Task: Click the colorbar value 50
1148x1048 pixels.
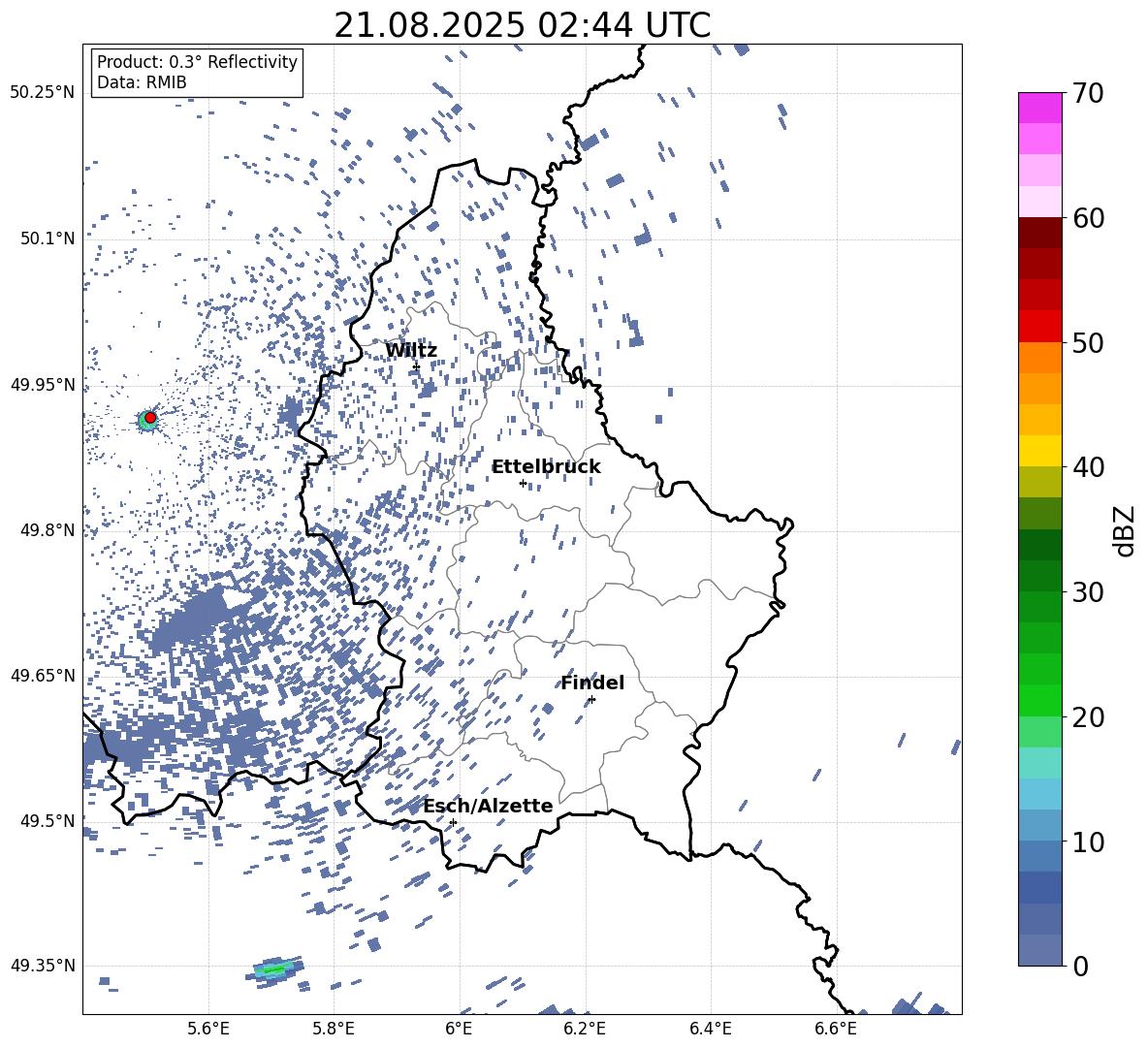Action: click(x=1088, y=342)
